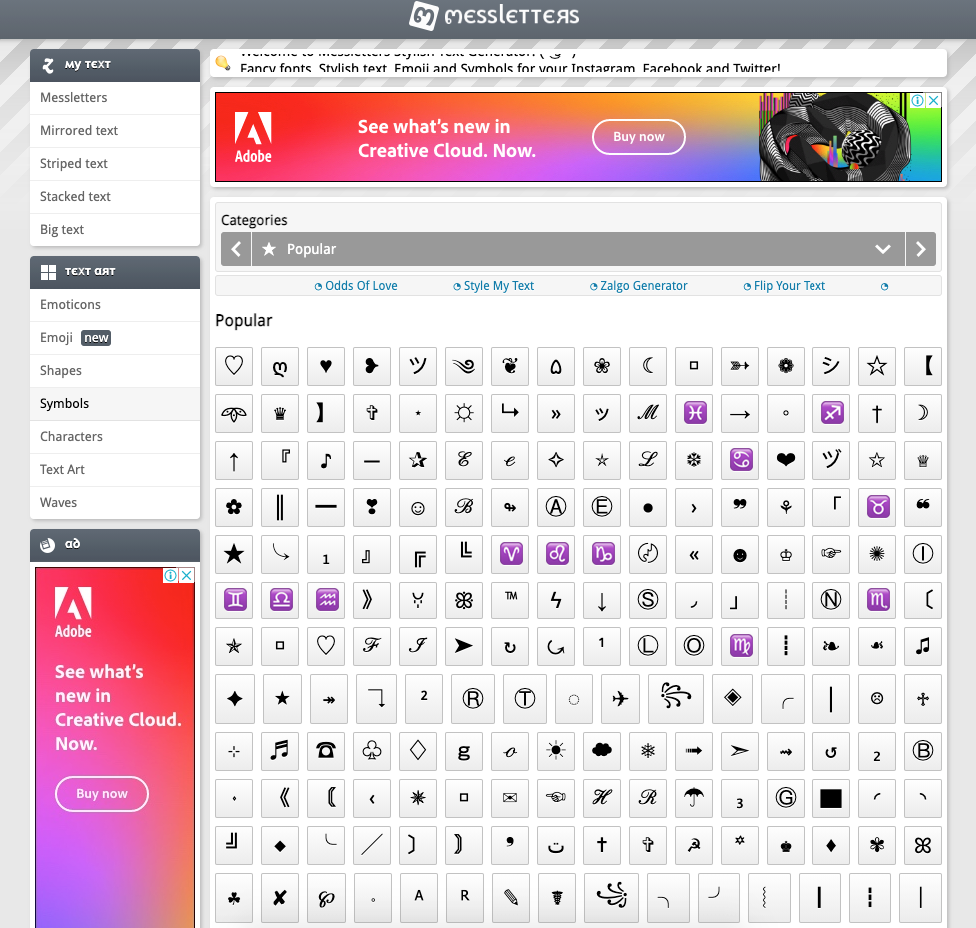Select the Leo zodiac symbol tile
This screenshot has height=928, width=976.
556,553
